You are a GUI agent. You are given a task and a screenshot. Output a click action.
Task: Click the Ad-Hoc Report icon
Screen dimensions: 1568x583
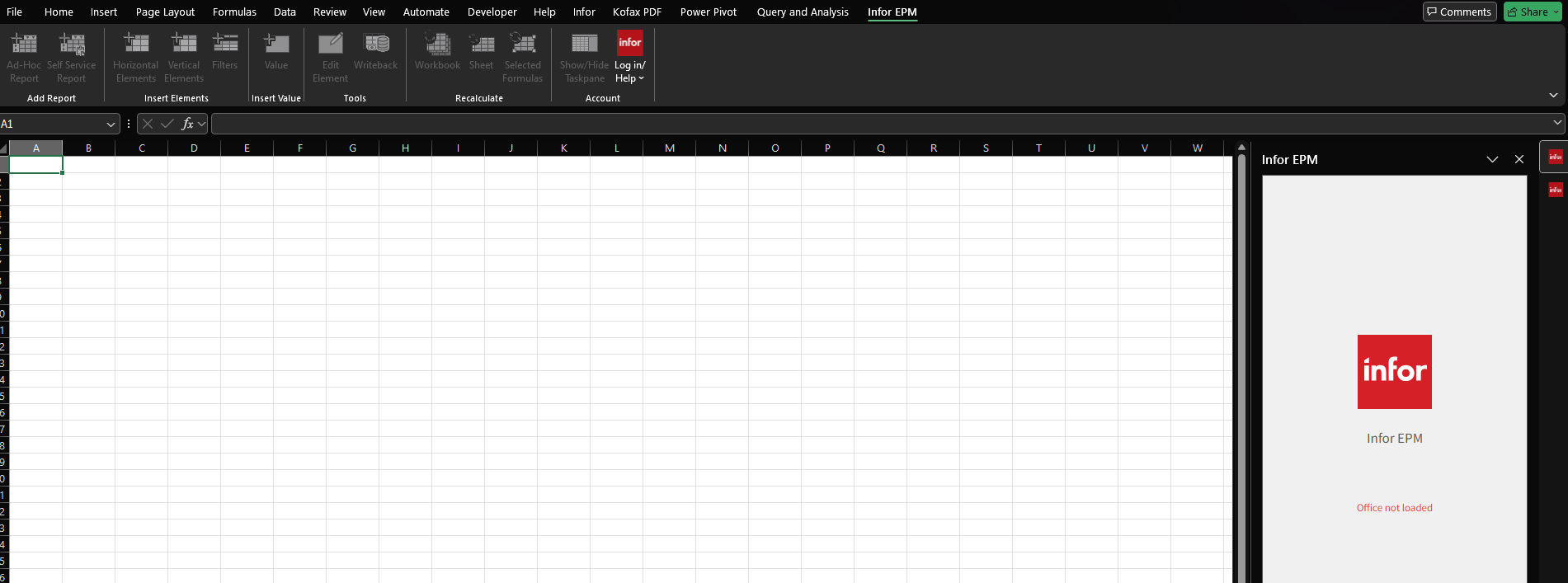click(x=24, y=57)
